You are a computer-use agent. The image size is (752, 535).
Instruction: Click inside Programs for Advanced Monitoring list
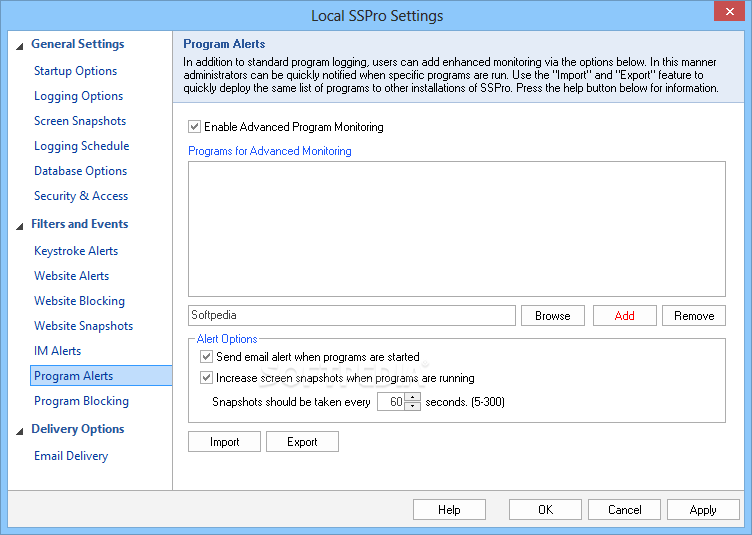(x=457, y=229)
